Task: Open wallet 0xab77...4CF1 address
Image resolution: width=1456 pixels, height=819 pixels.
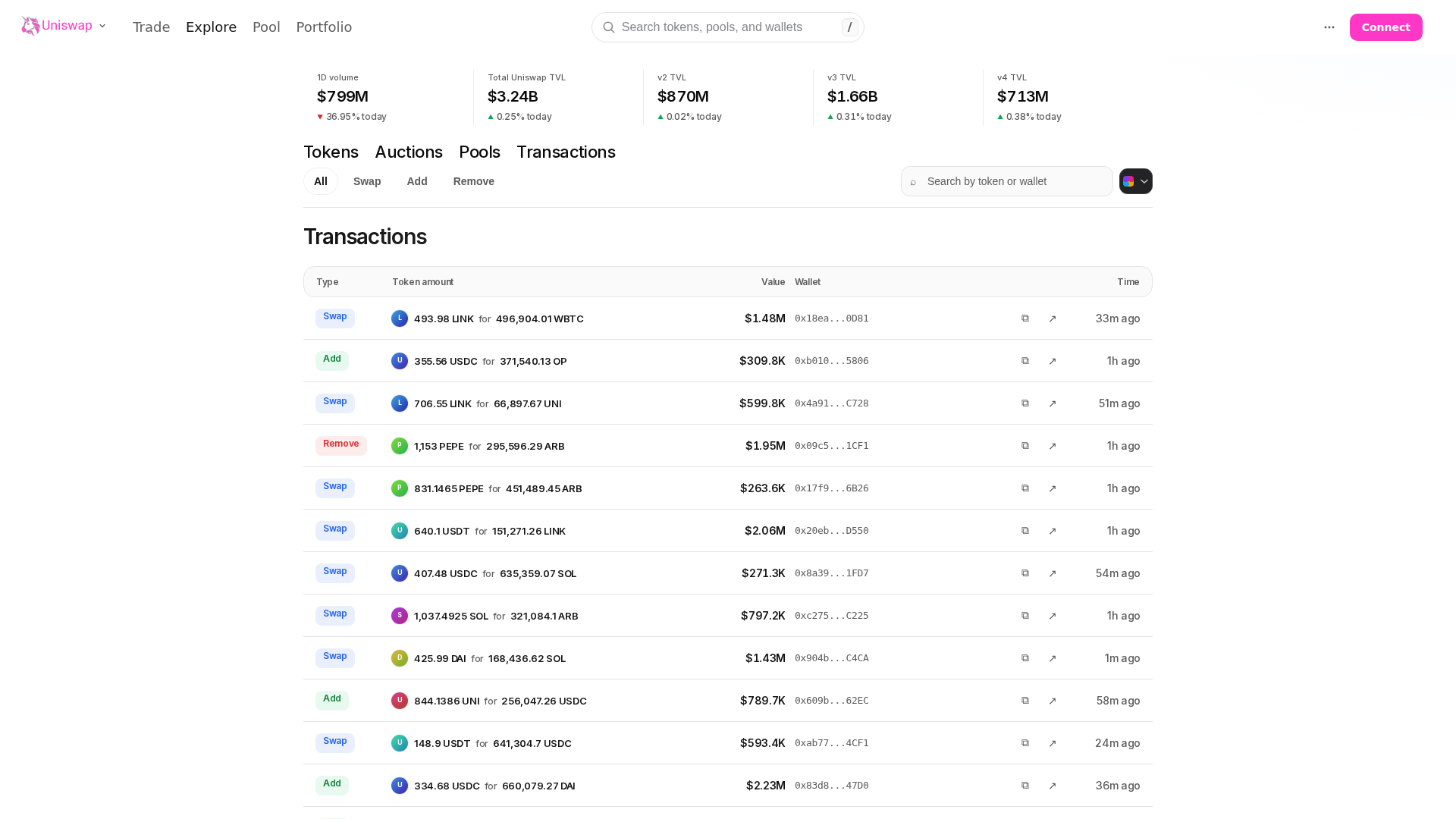Action: point(832,743)
